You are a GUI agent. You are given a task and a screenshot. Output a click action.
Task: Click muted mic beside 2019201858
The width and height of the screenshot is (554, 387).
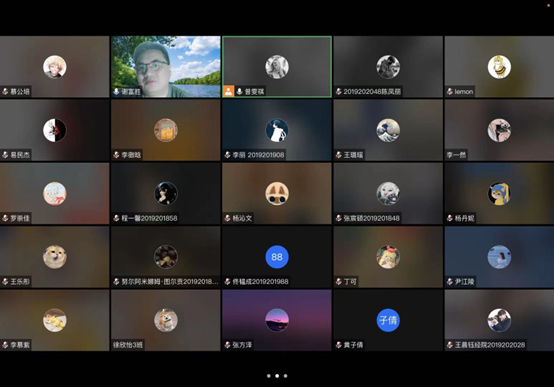click(x=116, y=218)
